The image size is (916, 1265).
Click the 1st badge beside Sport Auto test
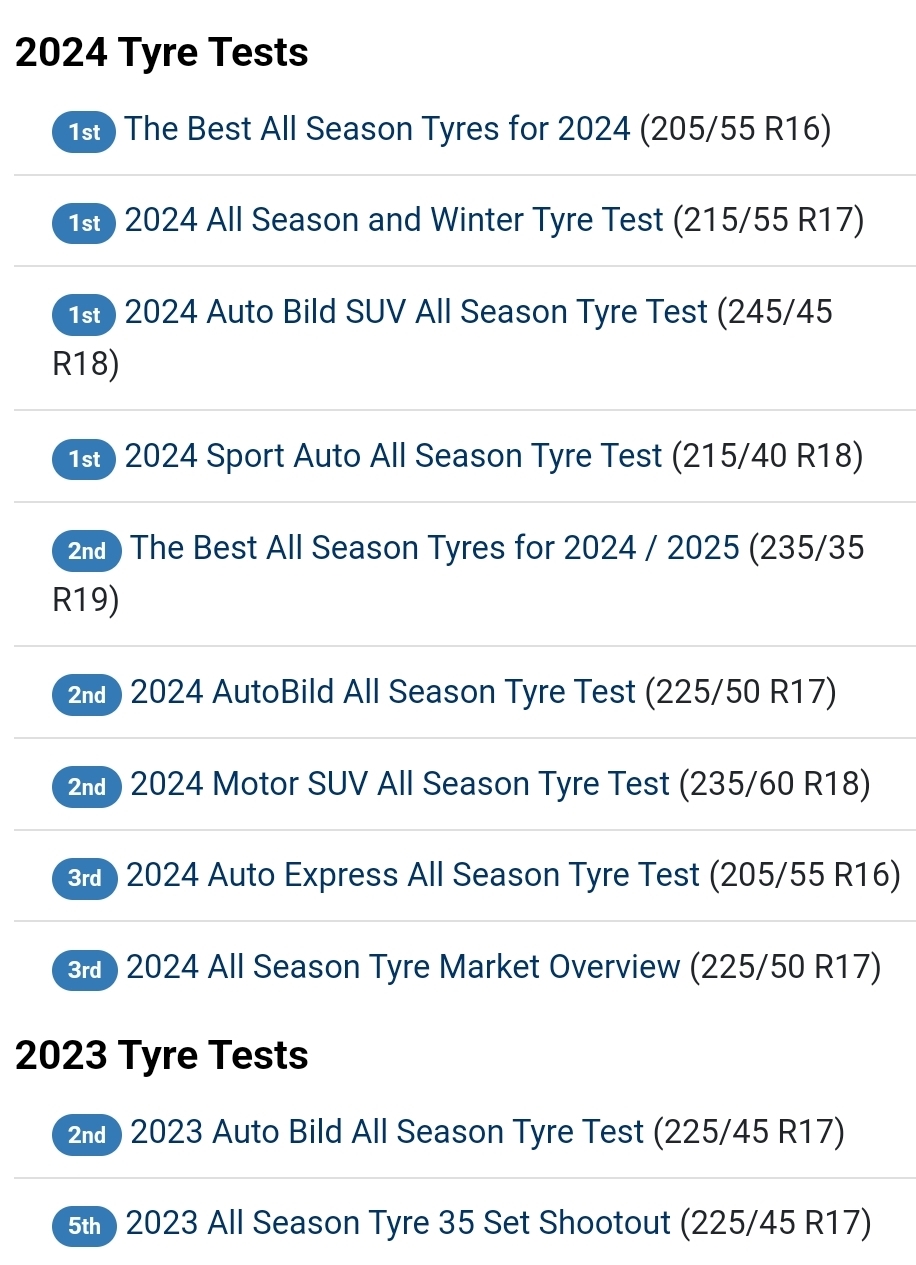coord(85,459)
